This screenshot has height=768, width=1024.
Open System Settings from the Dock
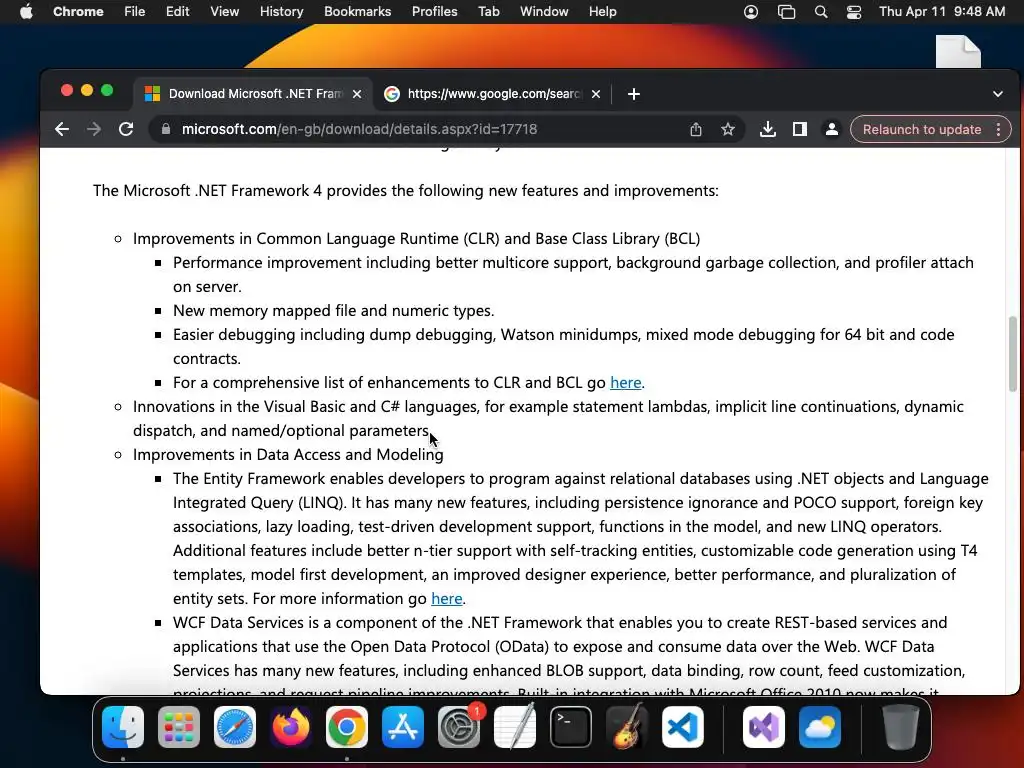[x=459, y=727]
